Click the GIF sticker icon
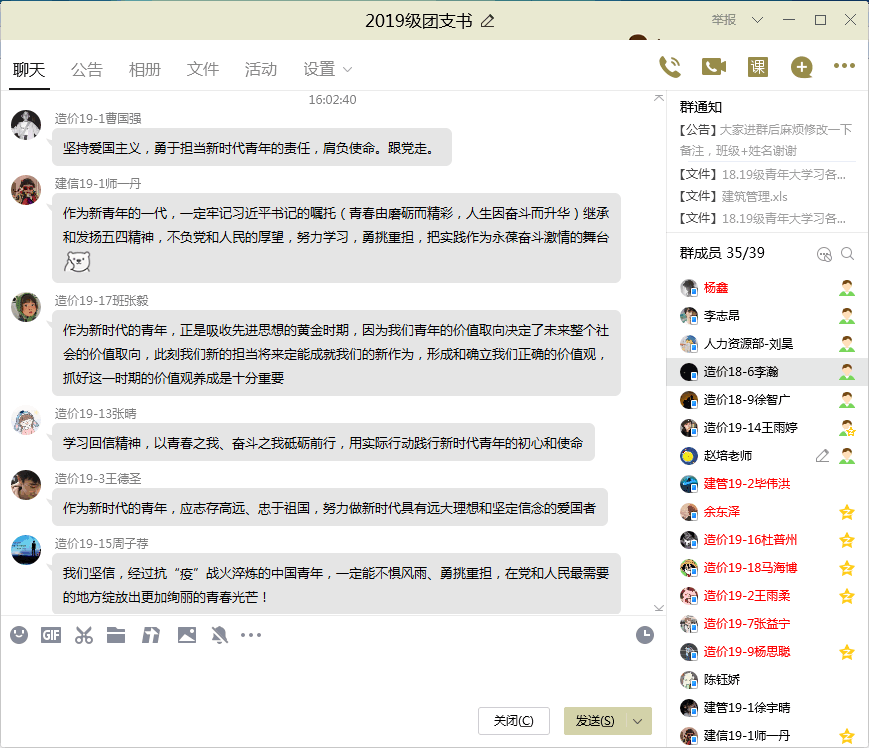This screenshot has width=869, height=748. (x=51, y=635)
